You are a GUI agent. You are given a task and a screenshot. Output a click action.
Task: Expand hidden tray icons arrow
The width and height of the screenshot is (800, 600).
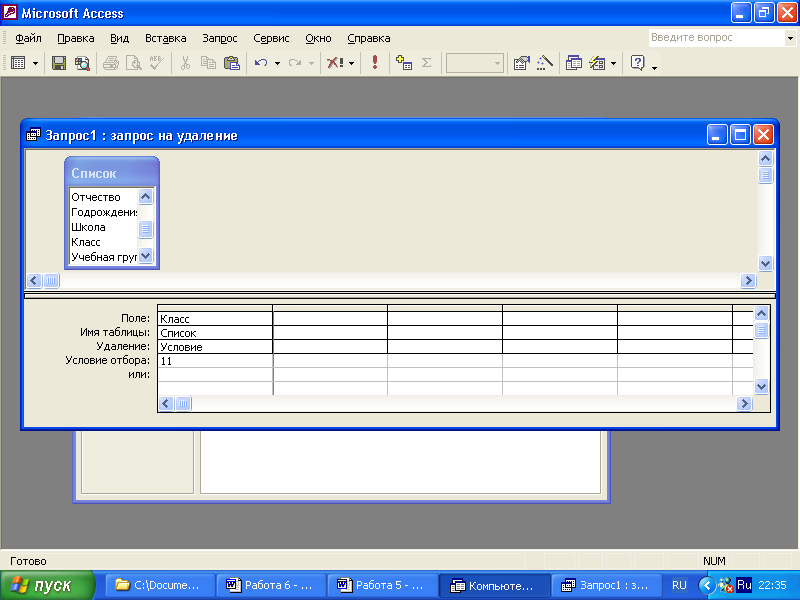click(707, 585)
